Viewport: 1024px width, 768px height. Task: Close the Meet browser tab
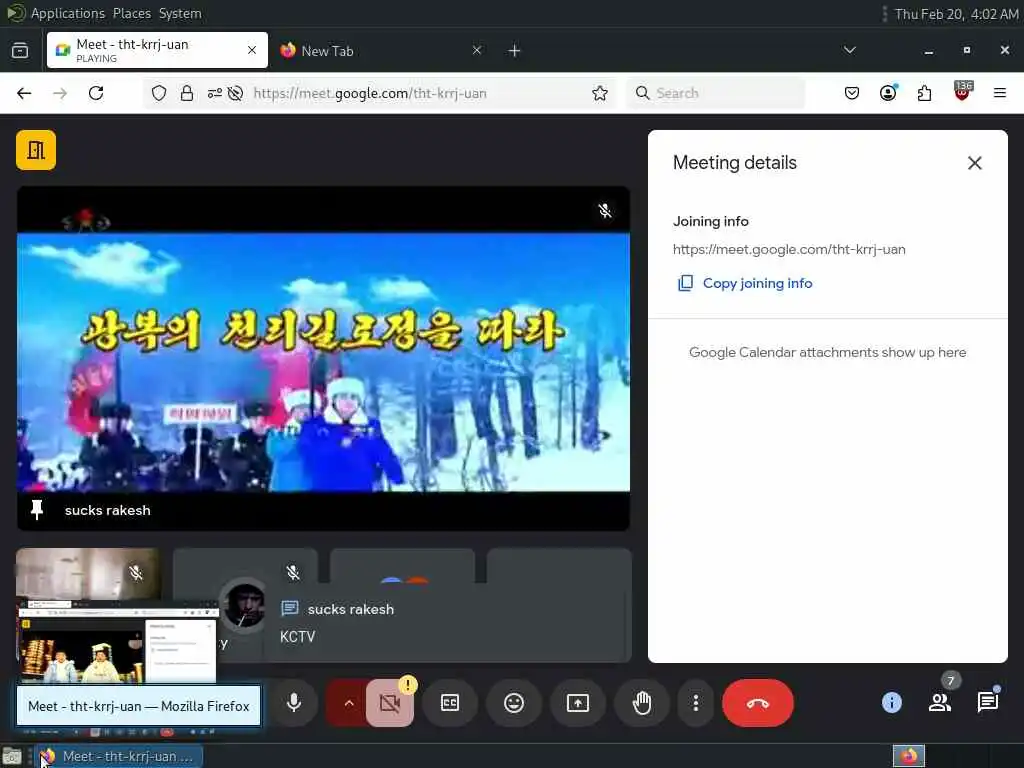pos(251,50)
